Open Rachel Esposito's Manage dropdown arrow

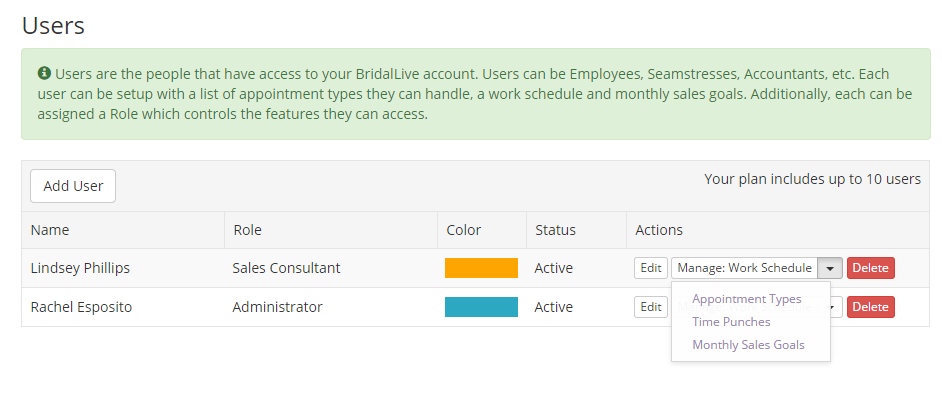point(833,307)
